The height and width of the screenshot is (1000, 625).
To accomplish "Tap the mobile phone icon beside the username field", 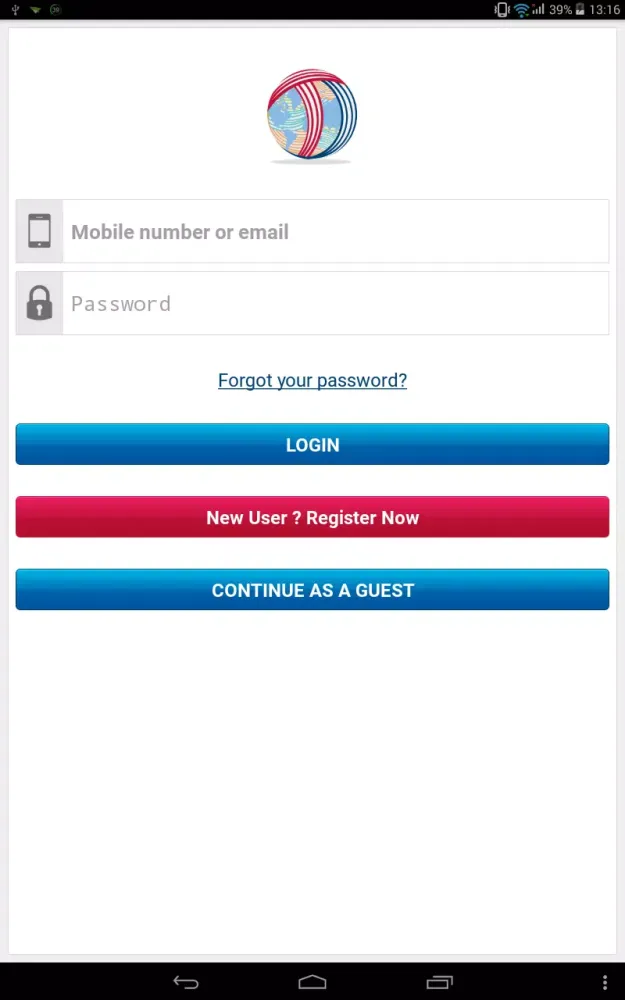I will pos(39,231).
